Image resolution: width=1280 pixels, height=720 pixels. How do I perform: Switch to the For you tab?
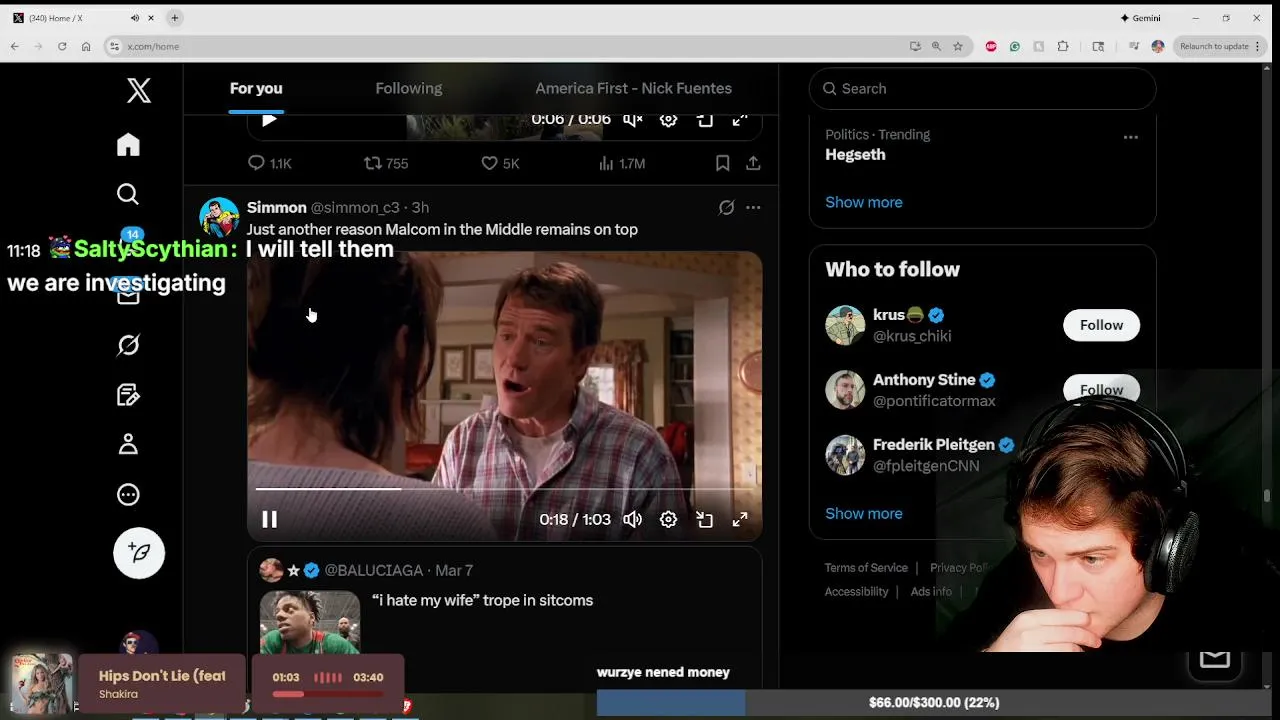click(x=256, y=88)
